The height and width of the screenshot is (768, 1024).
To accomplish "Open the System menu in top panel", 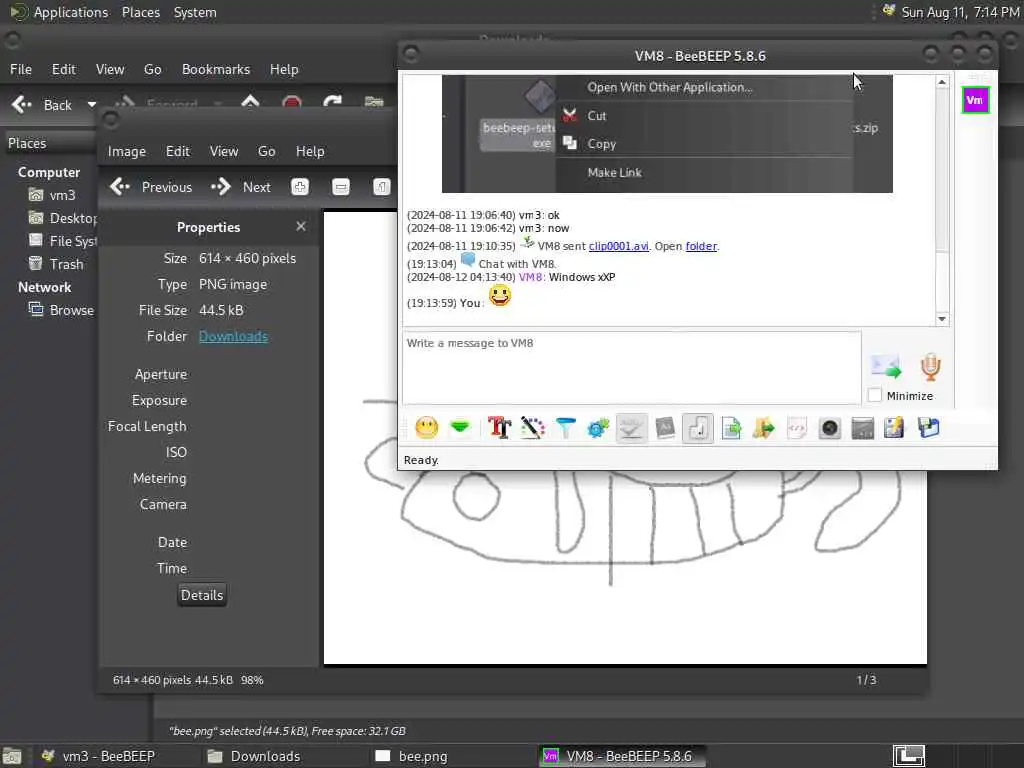I will click(195, 12).
